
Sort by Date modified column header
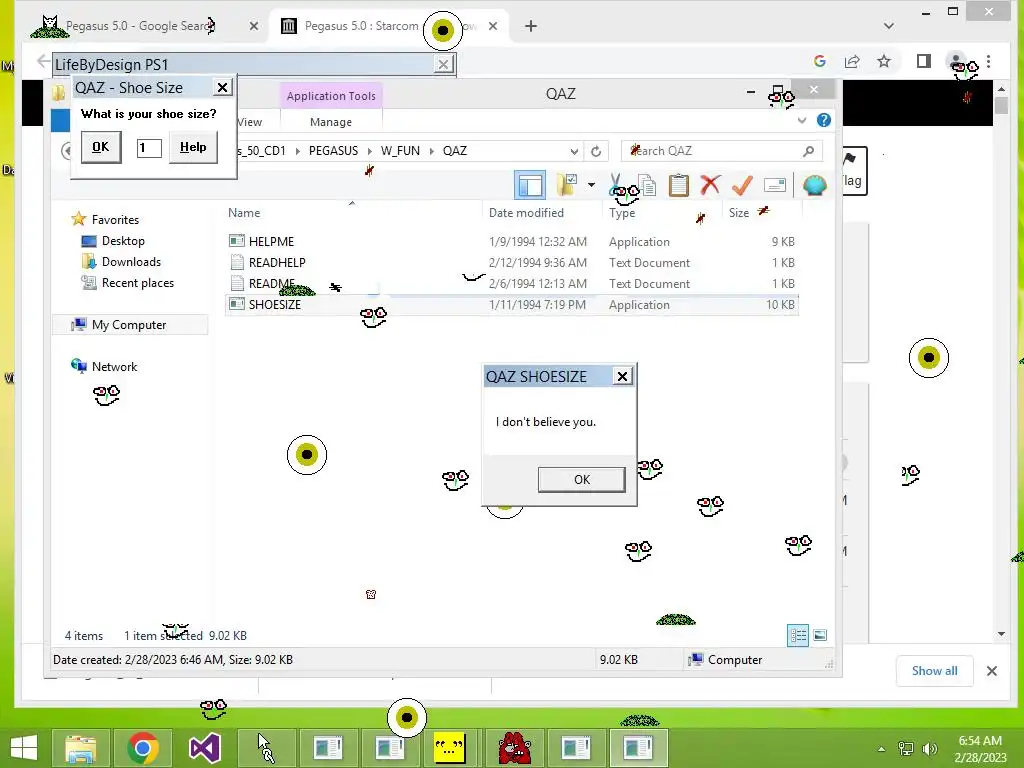(x=526, y=213)
